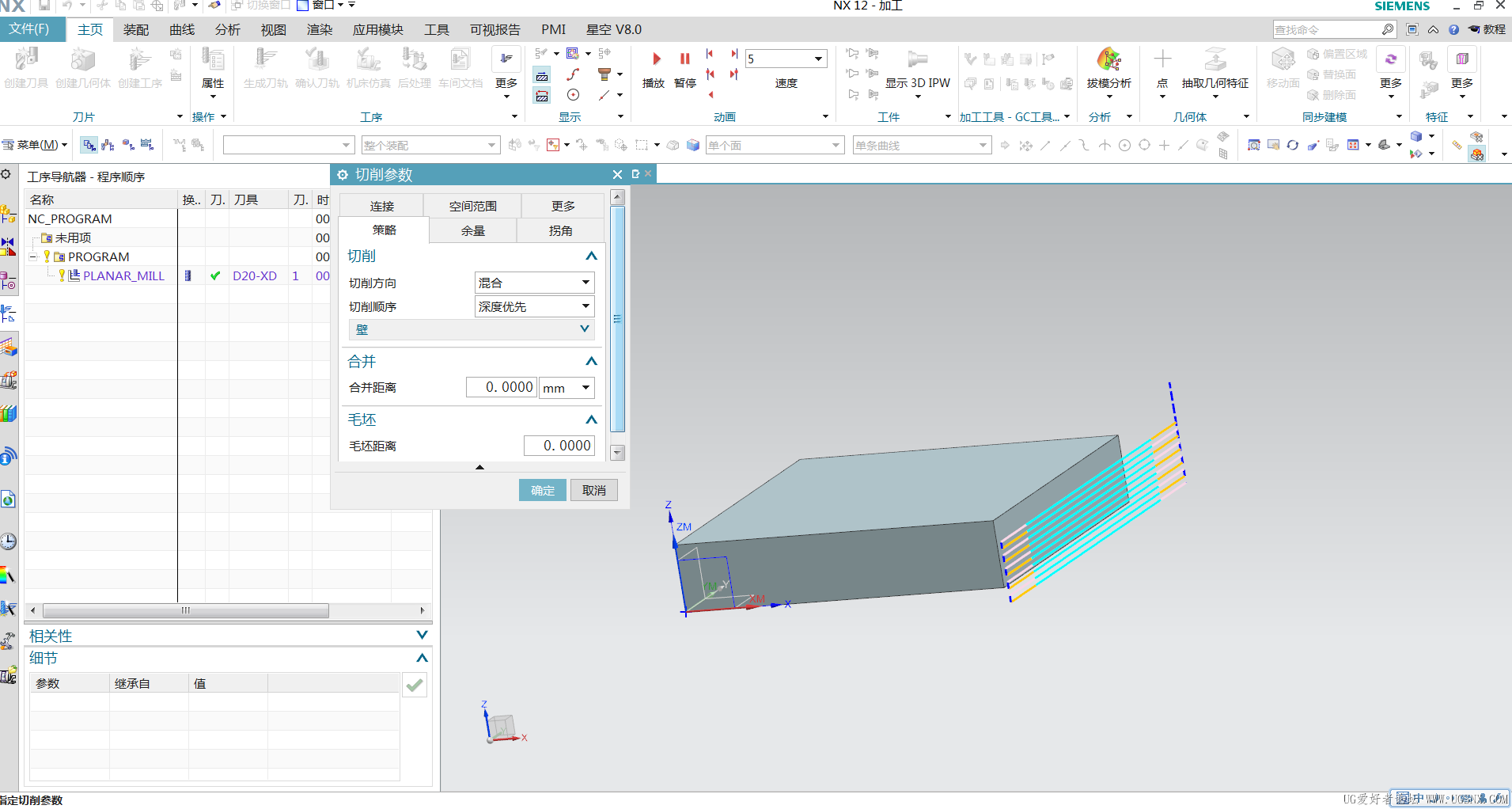Viewport: 1512px width, 809px height.
Task: Open the Constraint Navigator sidebar icon
Action: pyautogui.click(x=8, y=247)
